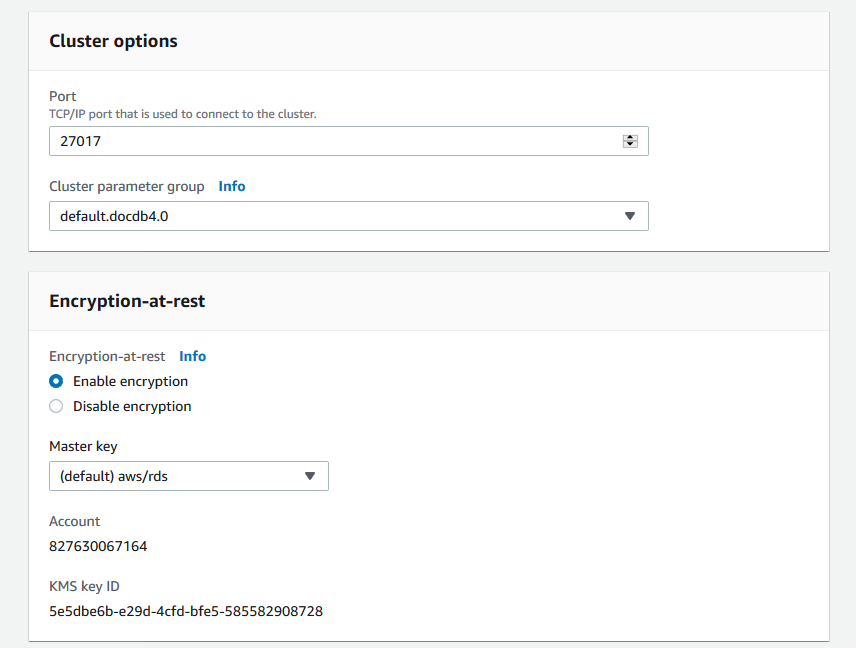The height and width of the screenshot is (648, 856).
Task: Click the Cluster options section header
Action: 113,41
